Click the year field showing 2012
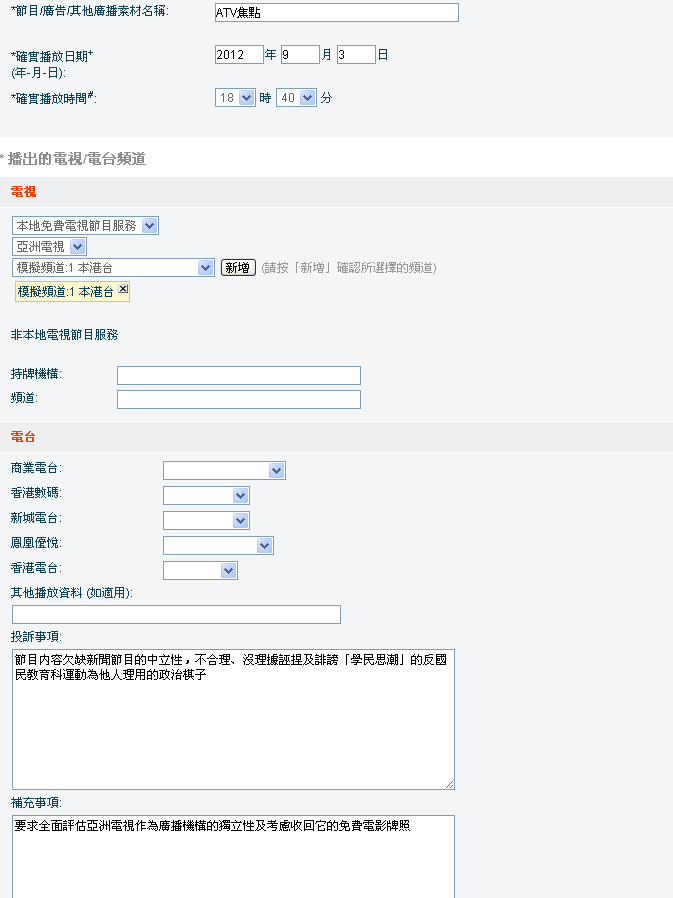This screenshot has height=898, width=673. coord(238,55)
